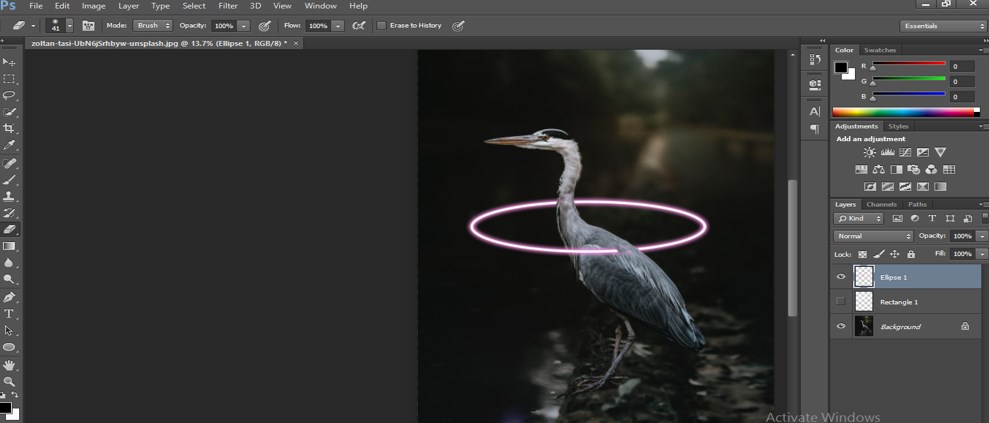Hide the Ellipse 1 layer

840,277
